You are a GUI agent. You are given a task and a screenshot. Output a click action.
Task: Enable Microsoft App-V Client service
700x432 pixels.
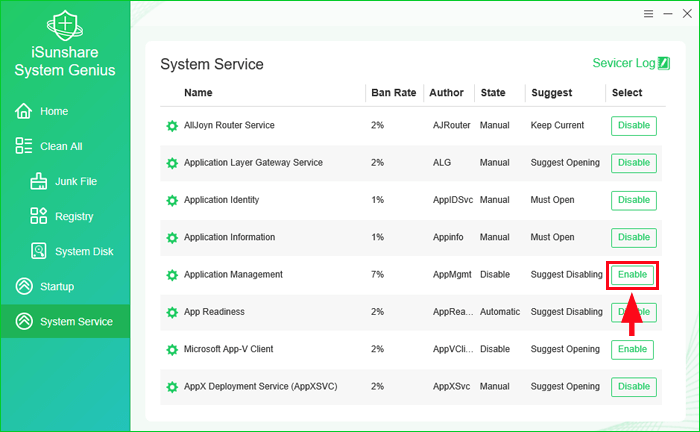click(x=632, y=349)
